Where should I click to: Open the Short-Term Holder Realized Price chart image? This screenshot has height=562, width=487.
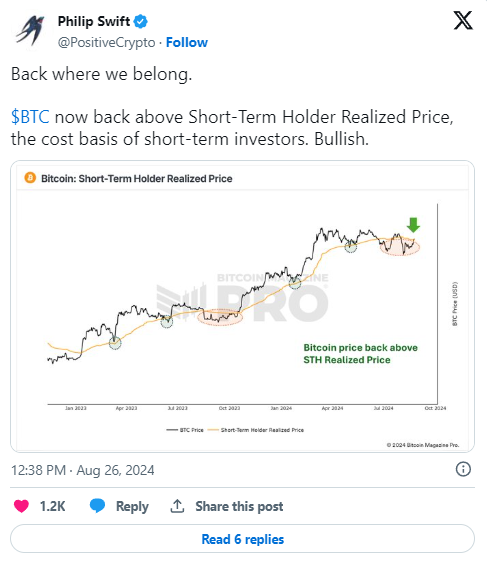(243, 306)
